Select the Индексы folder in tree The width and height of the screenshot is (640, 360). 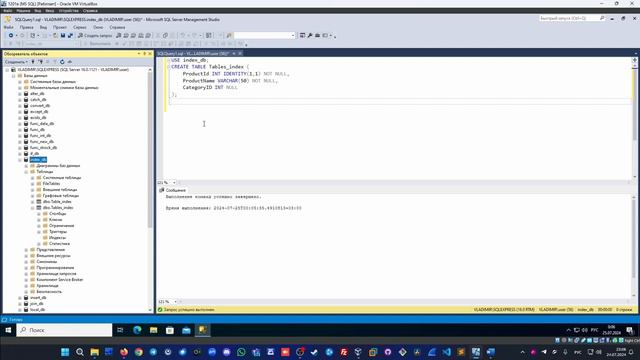(x=57, y=238)
